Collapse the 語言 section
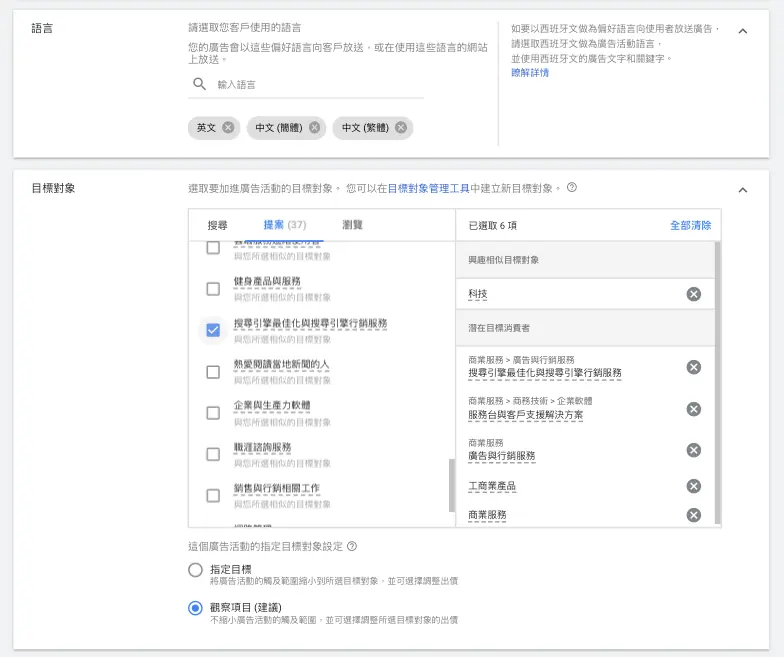This screenshot has height=657, width=784. pos(743,31)
